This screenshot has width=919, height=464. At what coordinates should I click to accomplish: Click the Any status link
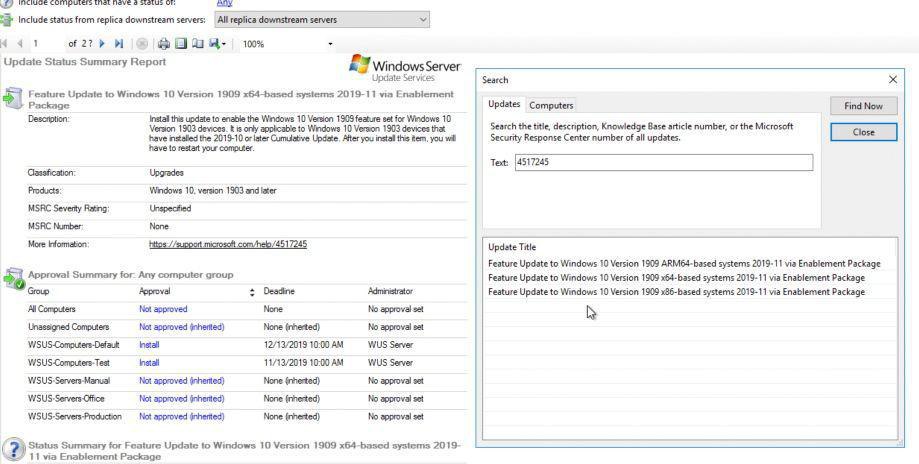224,3
